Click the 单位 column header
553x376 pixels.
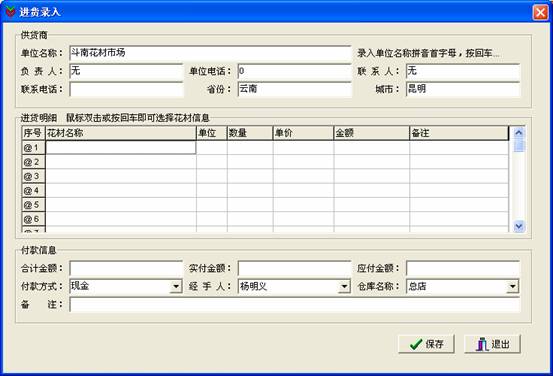click(x=212, y=133)
